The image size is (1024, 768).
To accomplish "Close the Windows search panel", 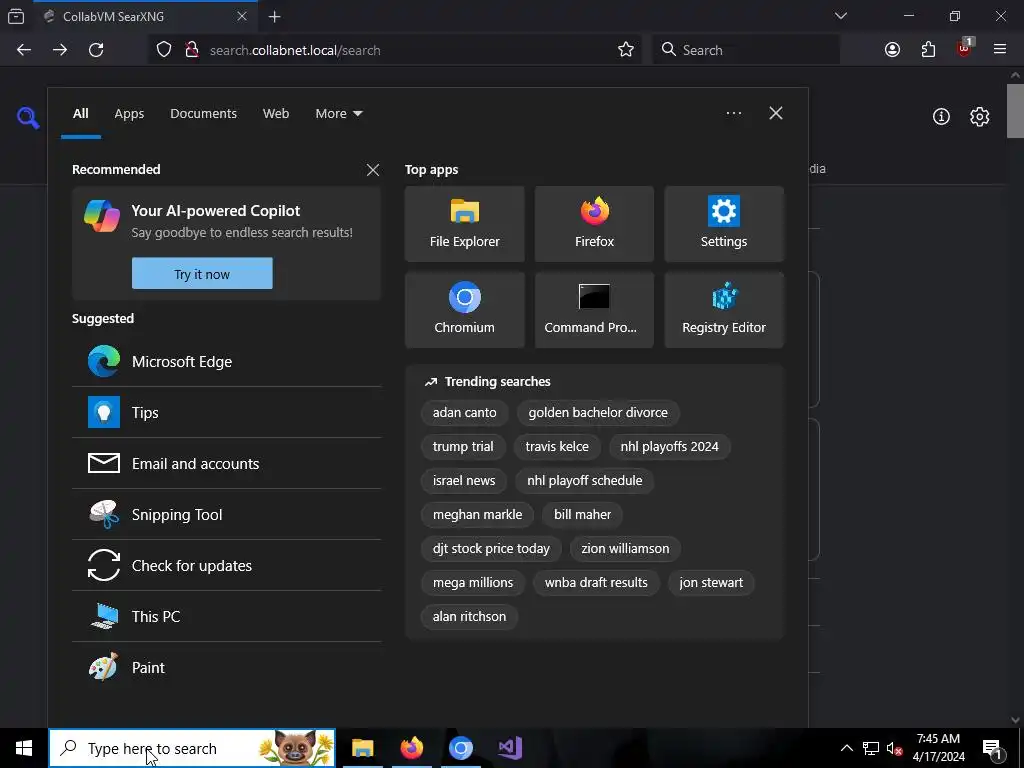I will click(776, 114).
